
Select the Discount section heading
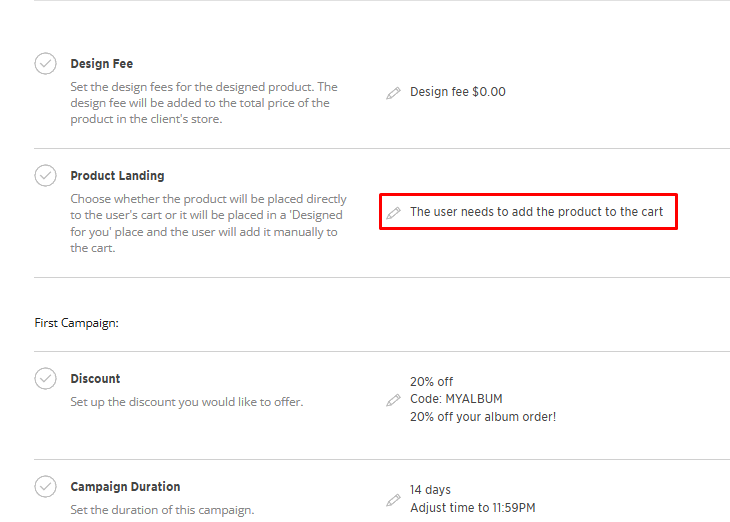95,379
